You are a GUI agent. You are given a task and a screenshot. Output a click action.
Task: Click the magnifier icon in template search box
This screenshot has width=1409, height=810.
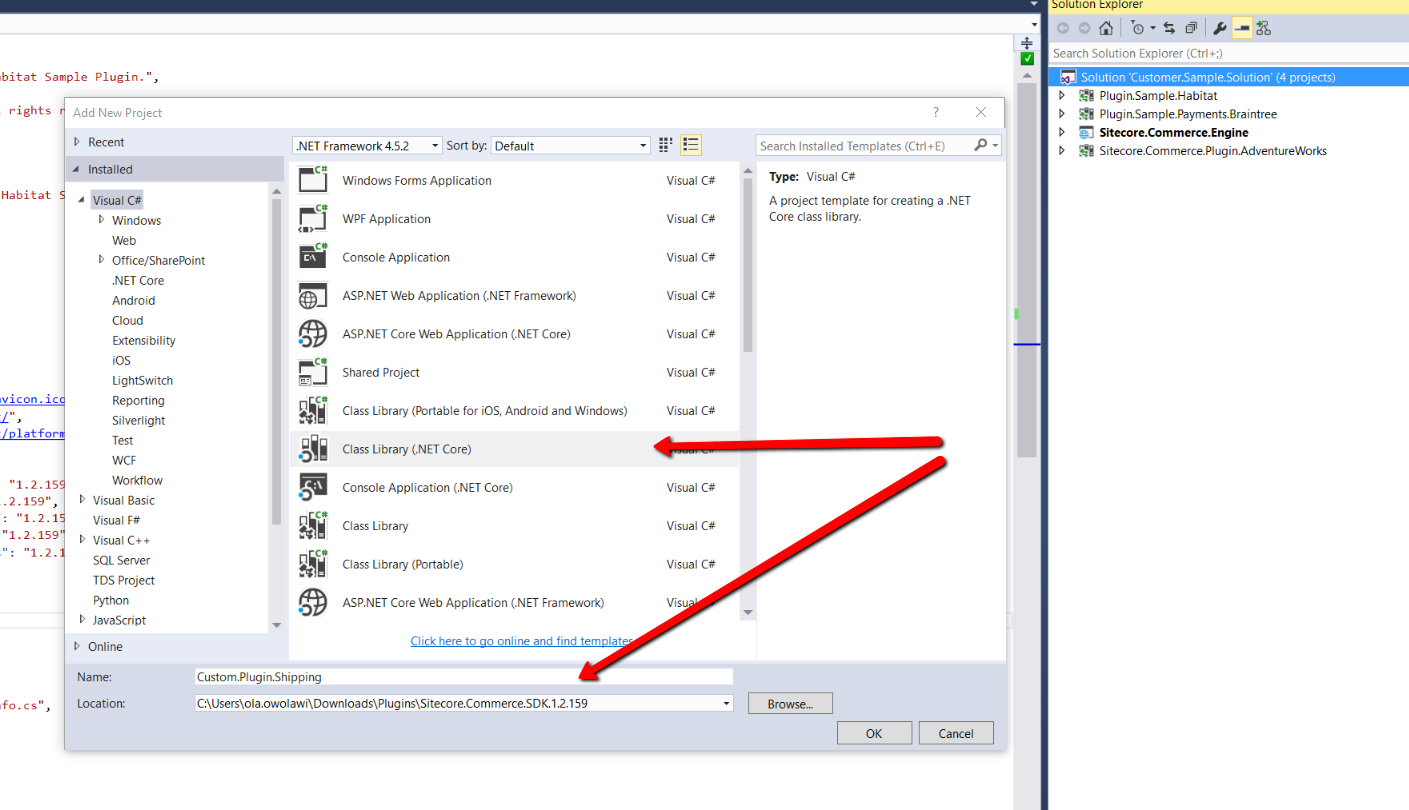pos(981,145)
